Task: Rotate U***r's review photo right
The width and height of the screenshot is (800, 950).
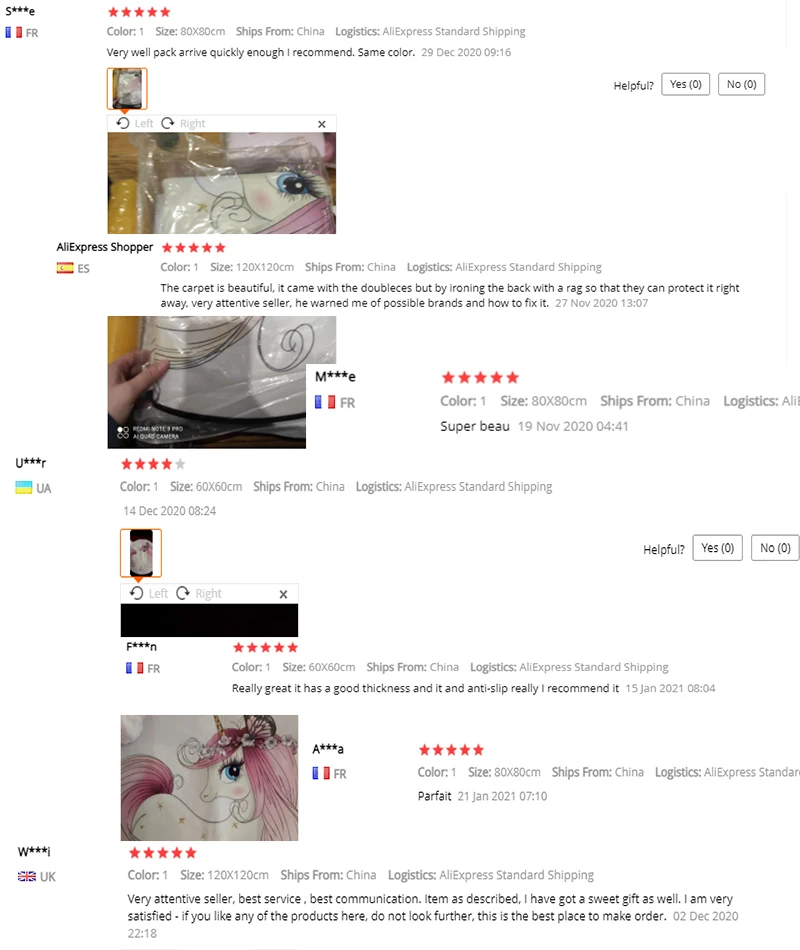Action: pos(199,593)
